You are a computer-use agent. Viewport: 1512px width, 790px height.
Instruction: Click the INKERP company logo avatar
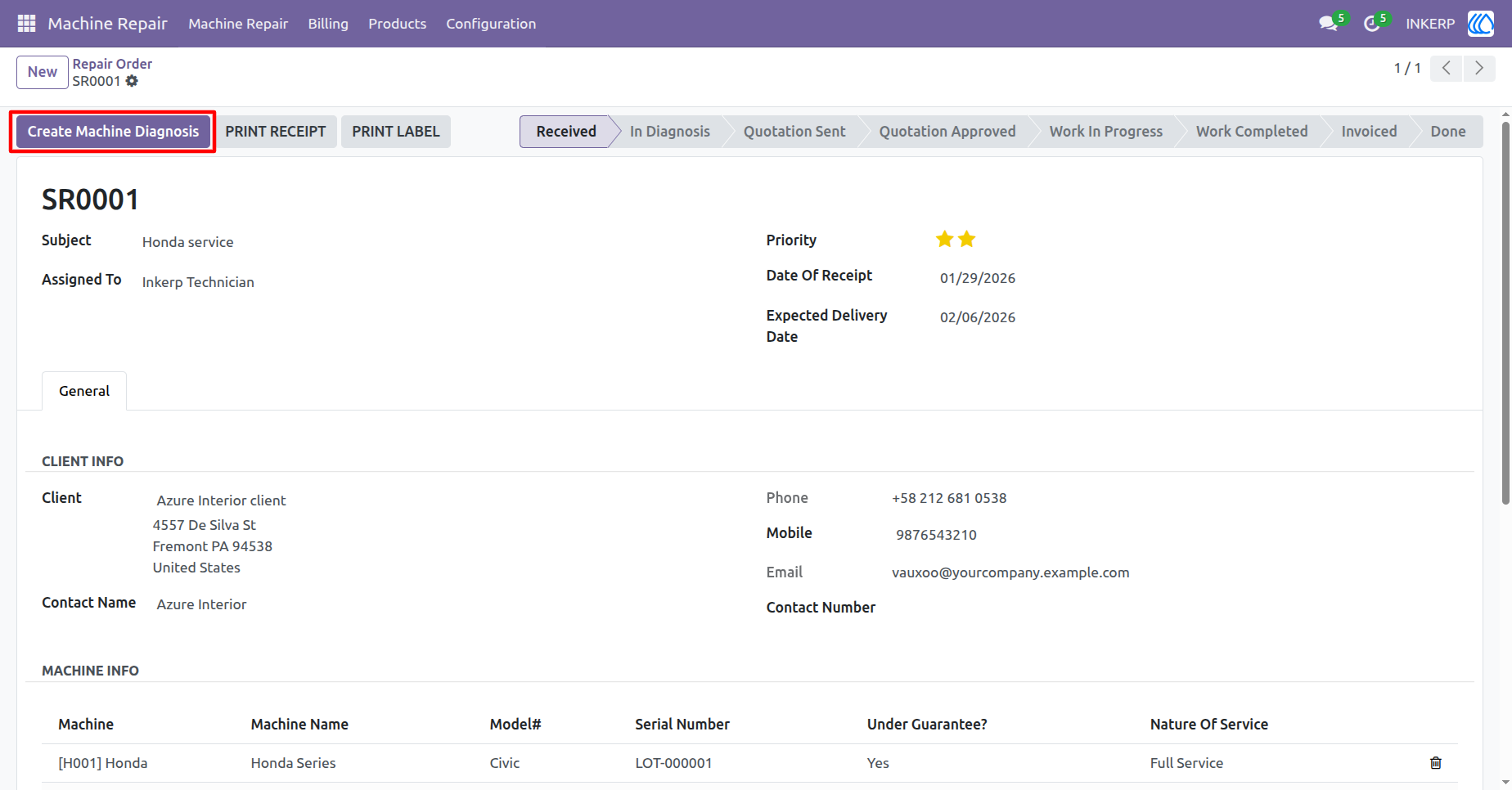coord(1481,24)
